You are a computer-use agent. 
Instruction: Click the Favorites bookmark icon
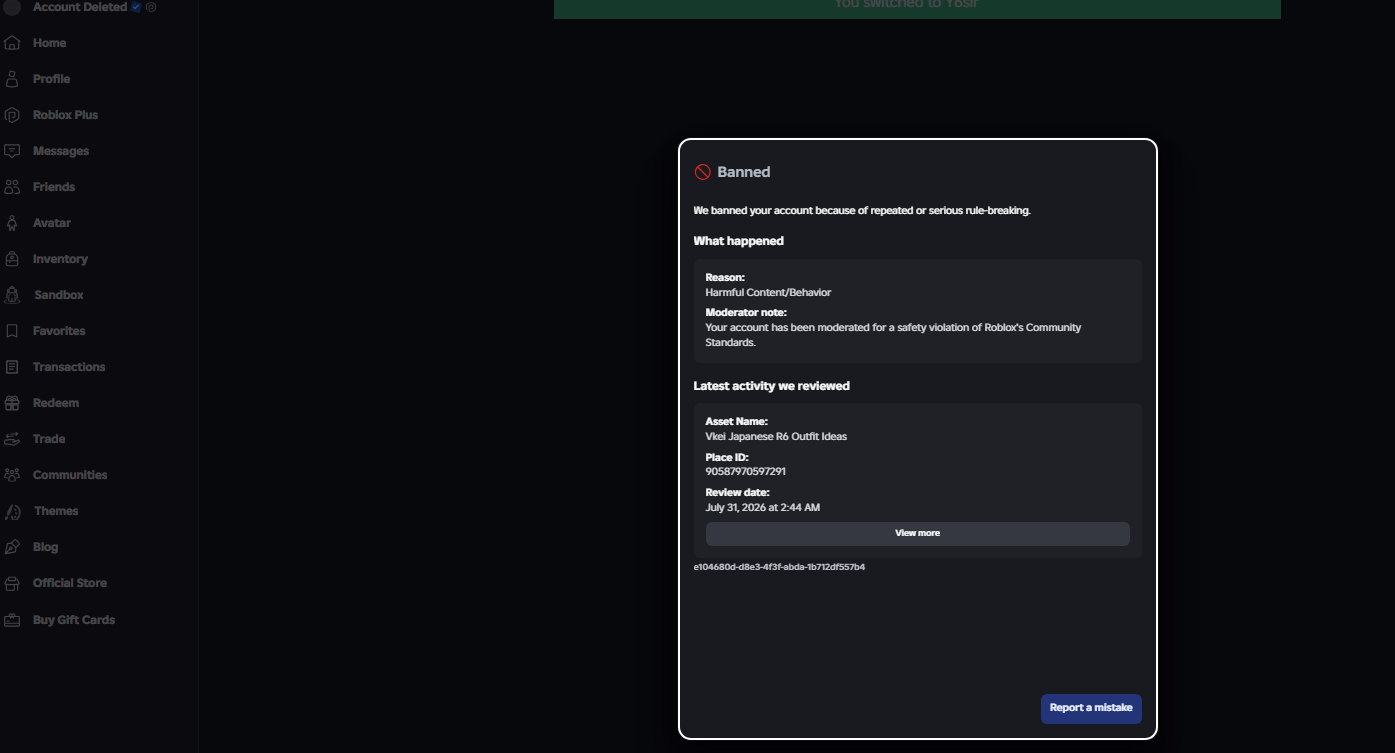click(x=12, y=331)
